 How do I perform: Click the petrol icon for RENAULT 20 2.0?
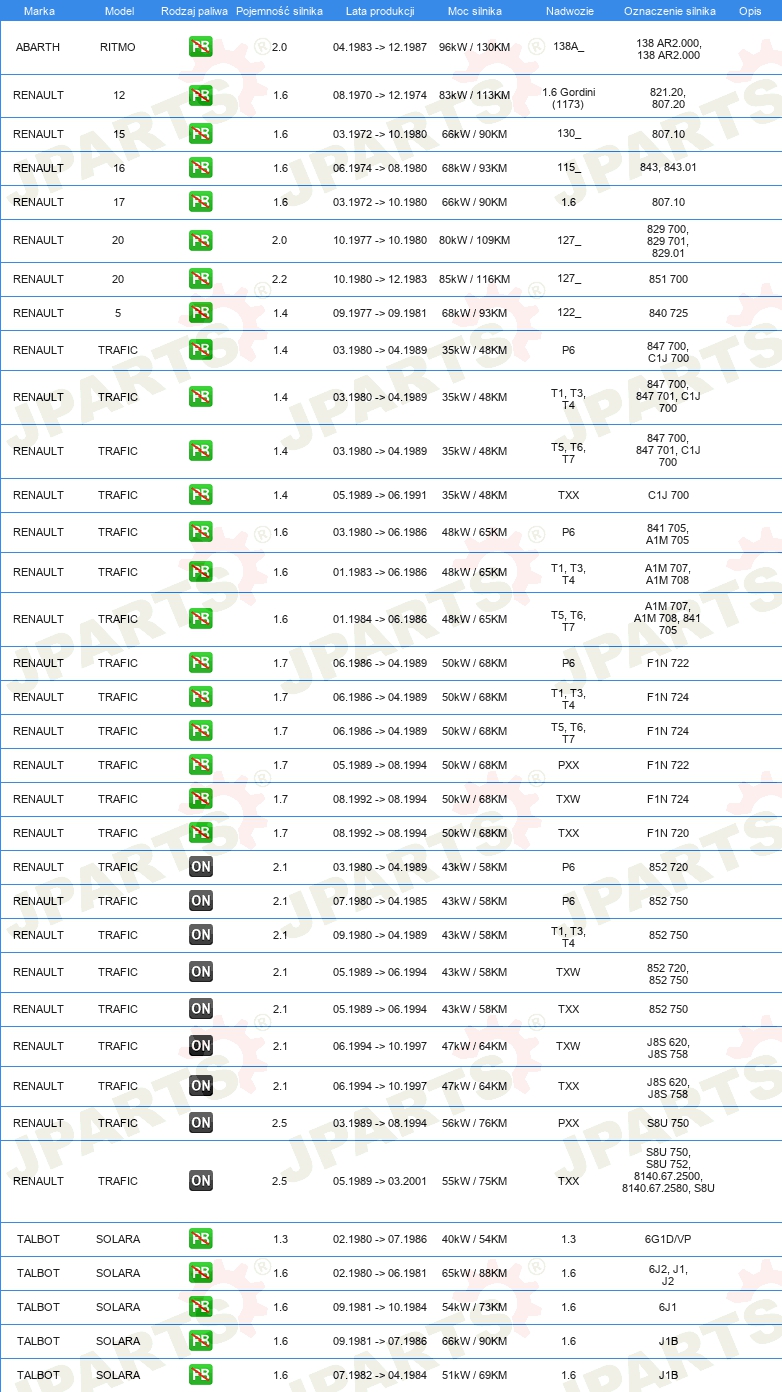(200, 240)
